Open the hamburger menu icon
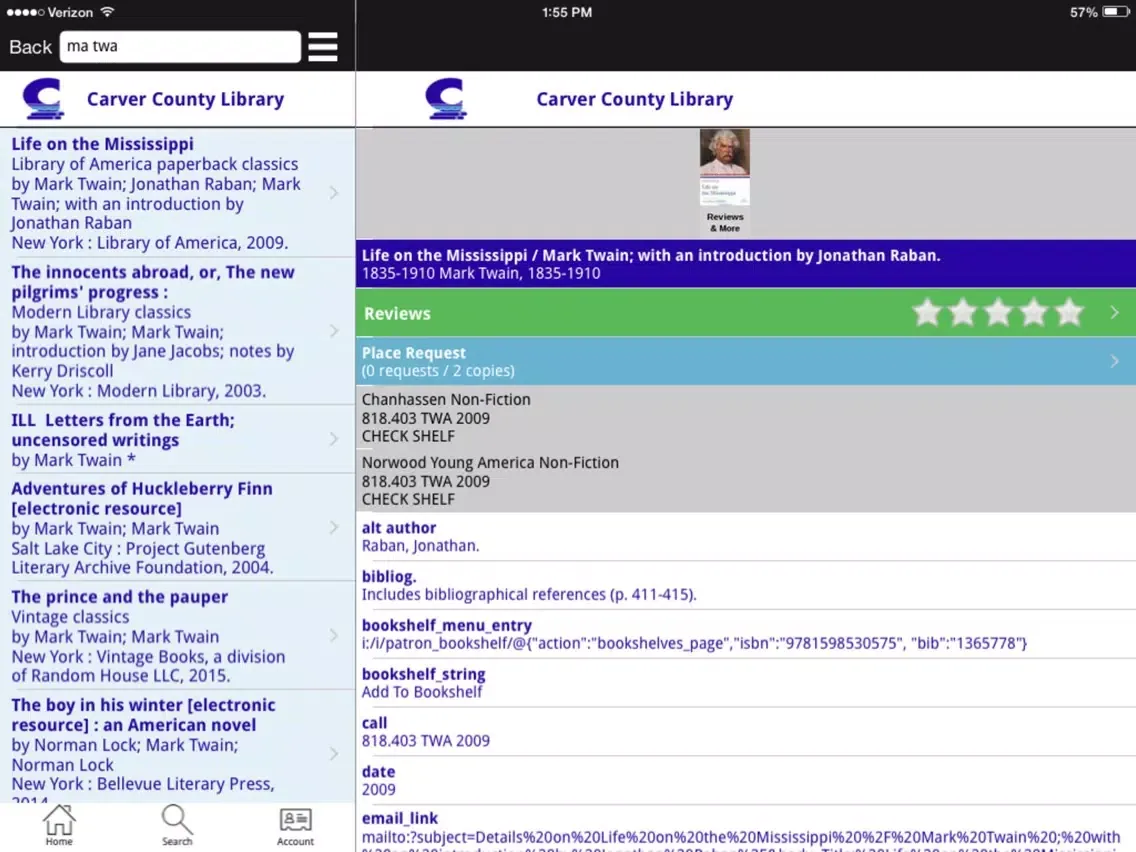1136x852 pixels. 322,47
